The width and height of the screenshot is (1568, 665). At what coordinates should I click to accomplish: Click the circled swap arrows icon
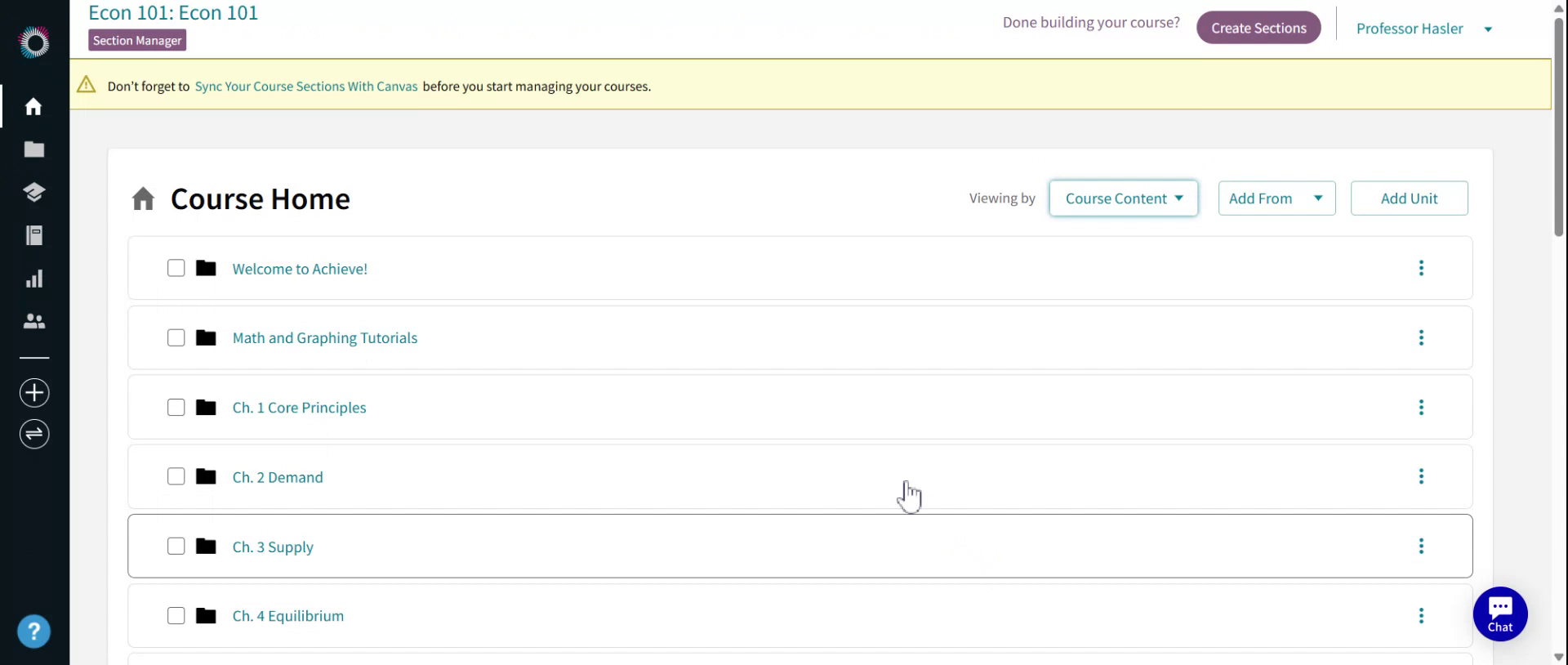click(34, 434)
